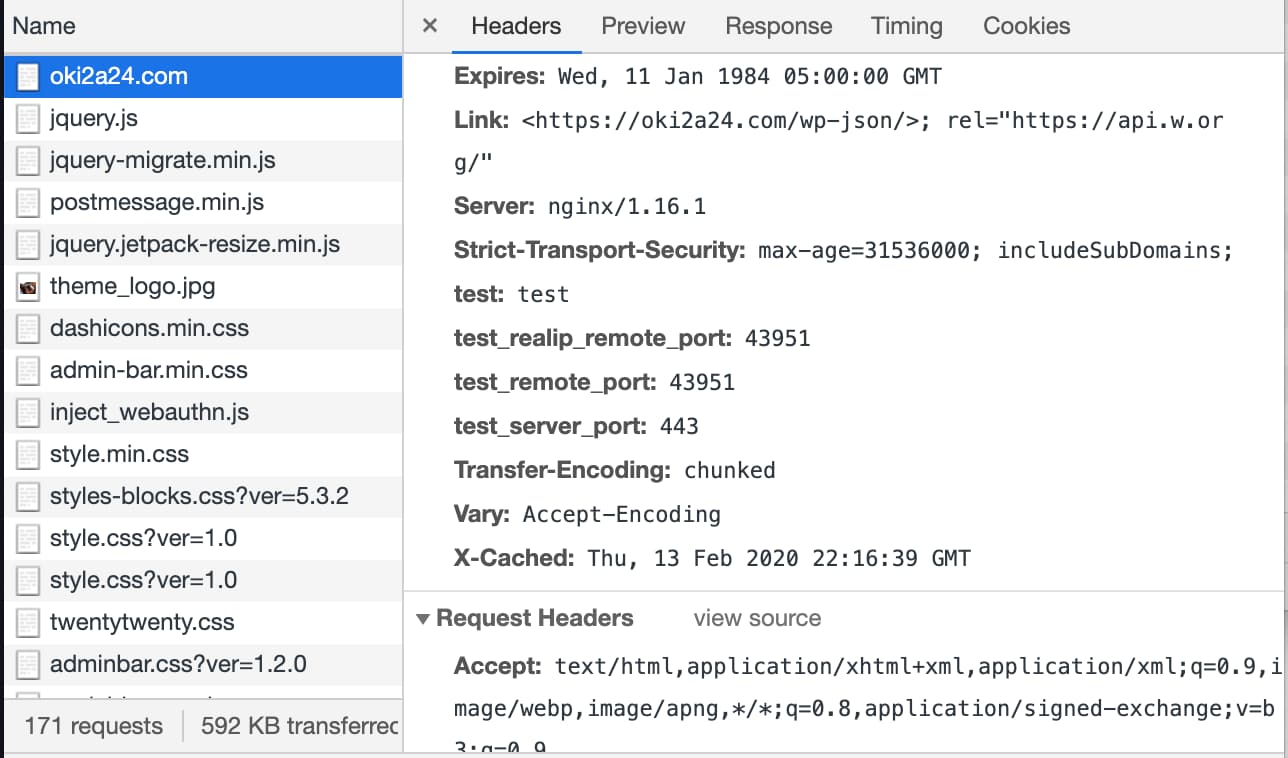1288x758 pixels.
Task: Switch to the Preview tab
Action: tap(643, 26)
